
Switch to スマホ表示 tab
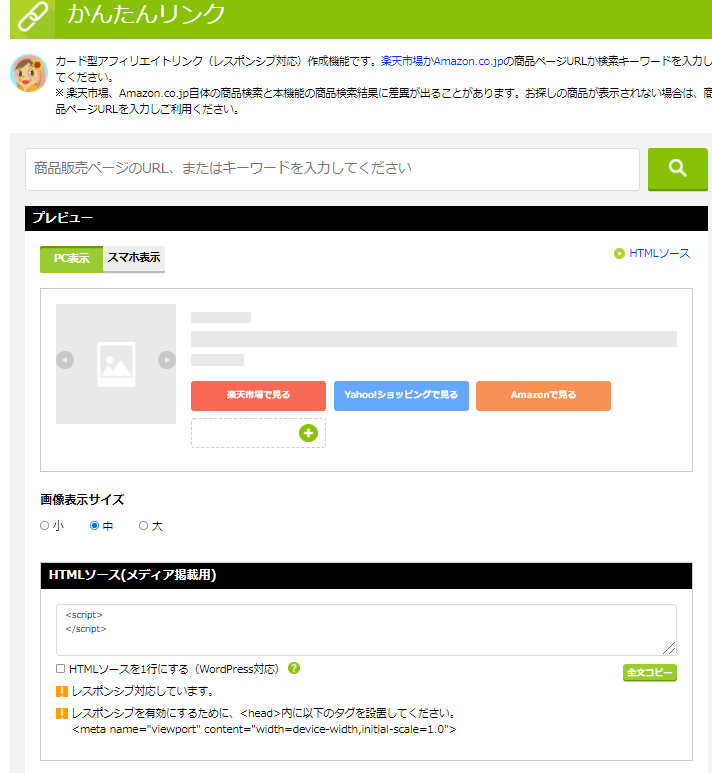pos(134,259)
